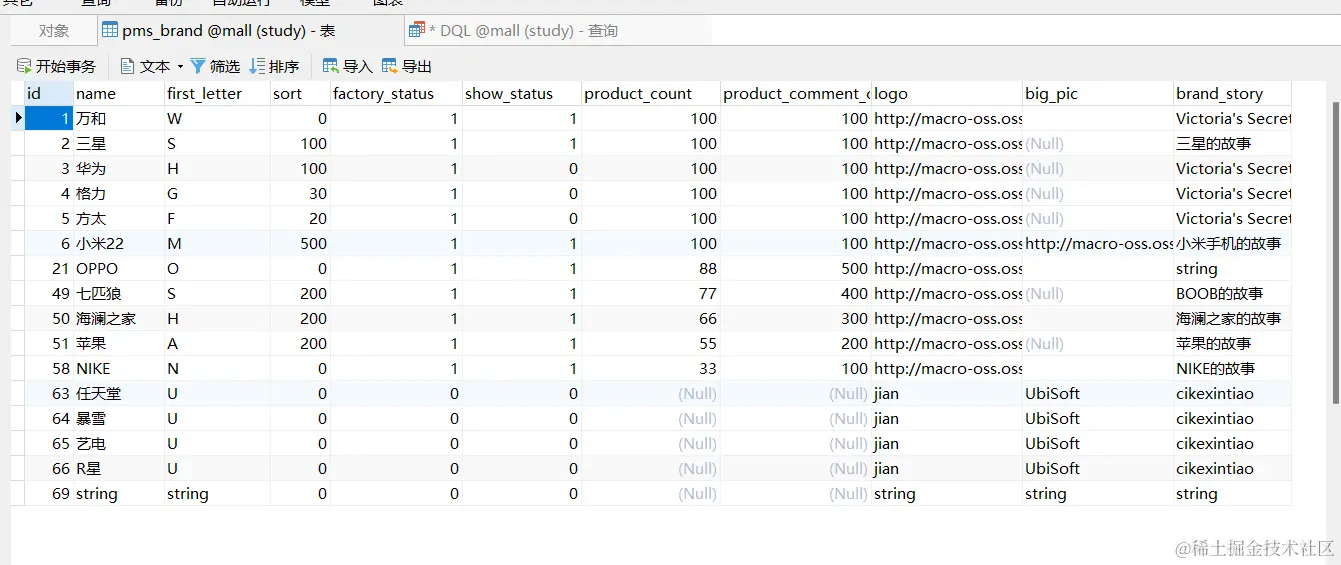1341x565 pixels.
Task: Click the 排序 sort button
Action: [274, 66]
